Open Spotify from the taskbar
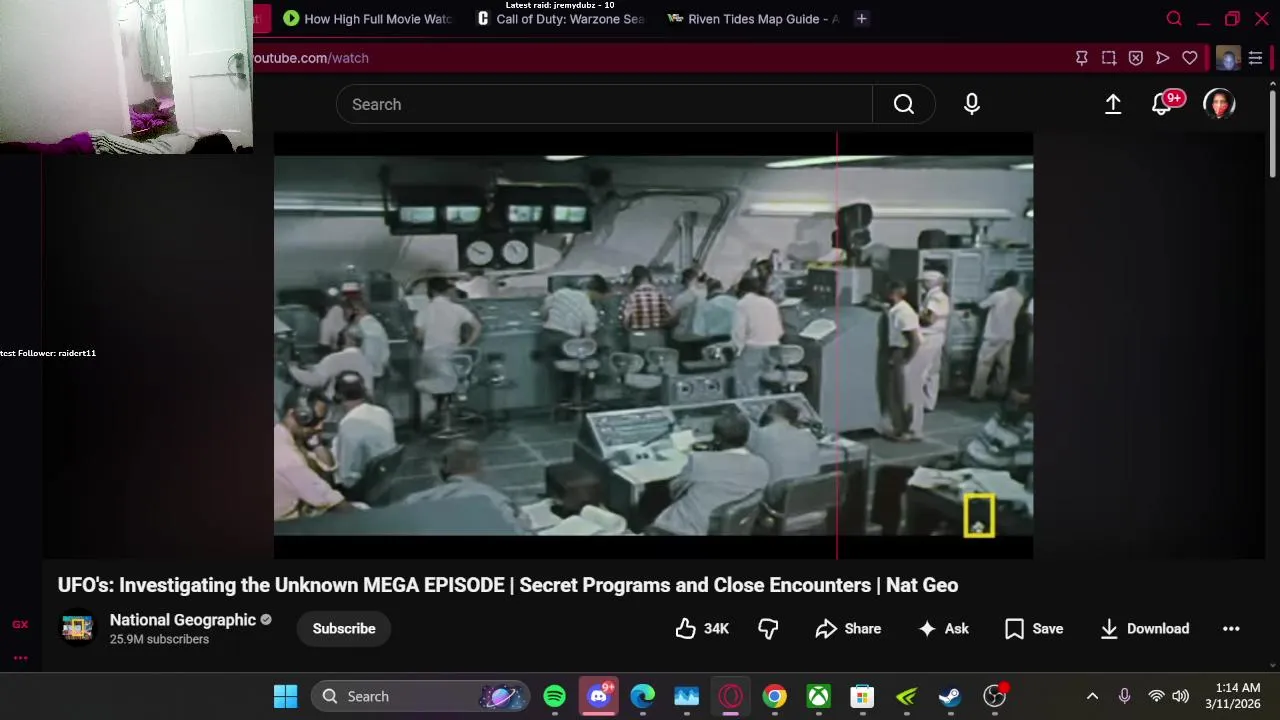This screenshot has height=720, width=1280. coord(554,696)
